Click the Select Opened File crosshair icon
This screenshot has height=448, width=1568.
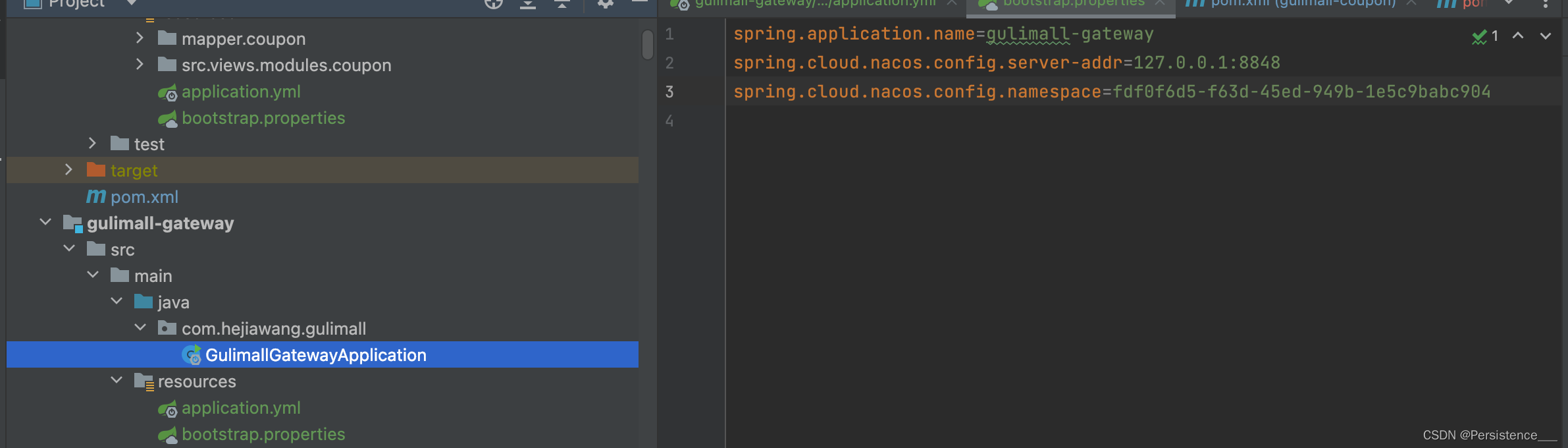(494, 3)
